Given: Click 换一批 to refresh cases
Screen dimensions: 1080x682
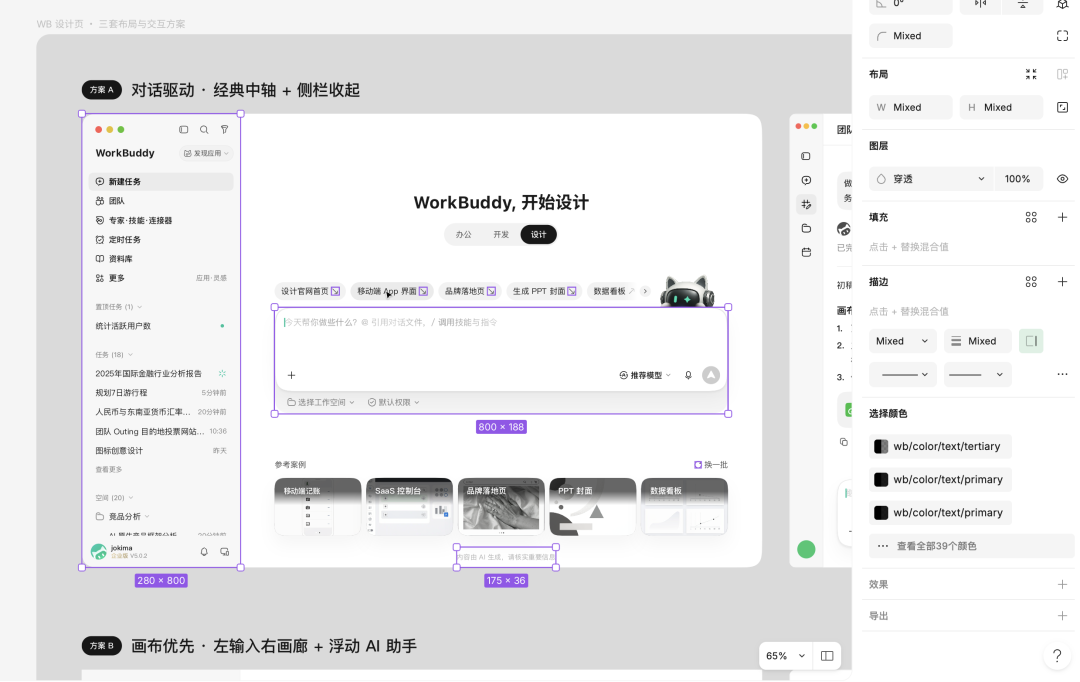Looking at the screenshot, I should pyautogui.click(x=711, y=465).
